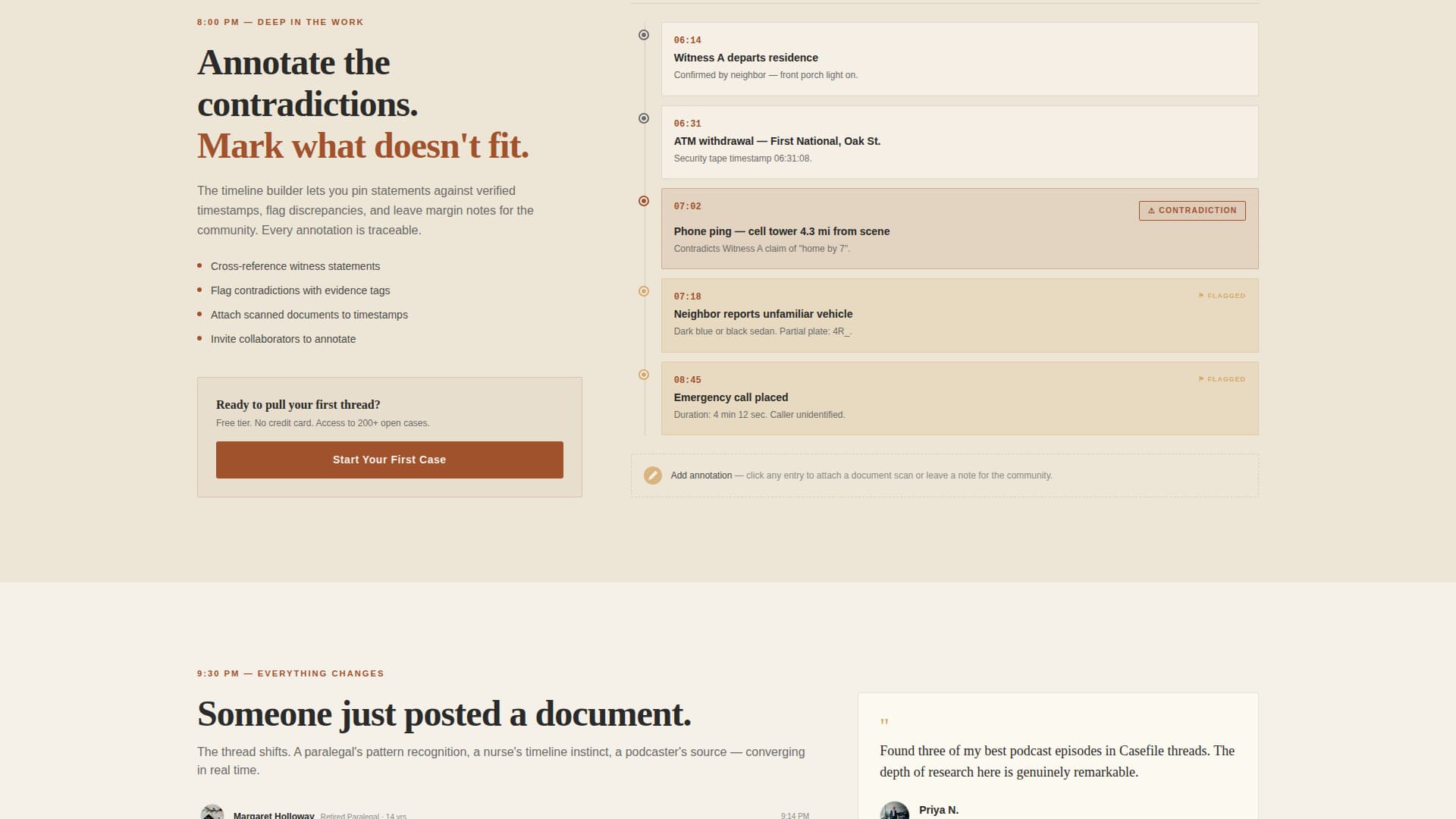Click the ATM withdrawal Oak St. entry
Screen dimensions: 1456x819
(960, 142)
